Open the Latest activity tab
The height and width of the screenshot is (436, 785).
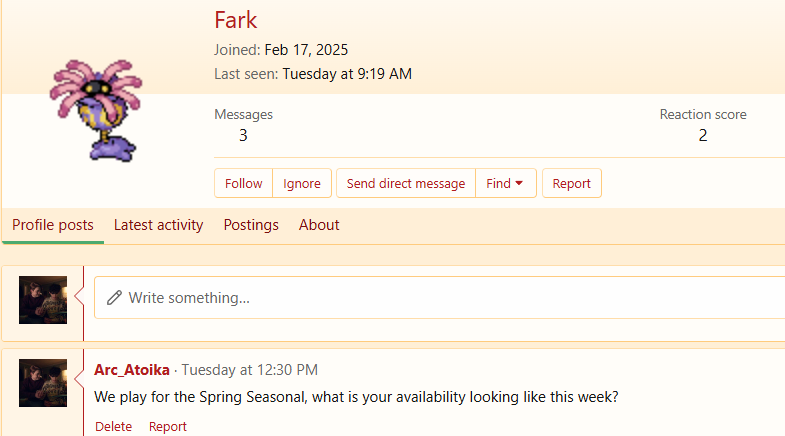pyautogui.click(x=158, y=225)
